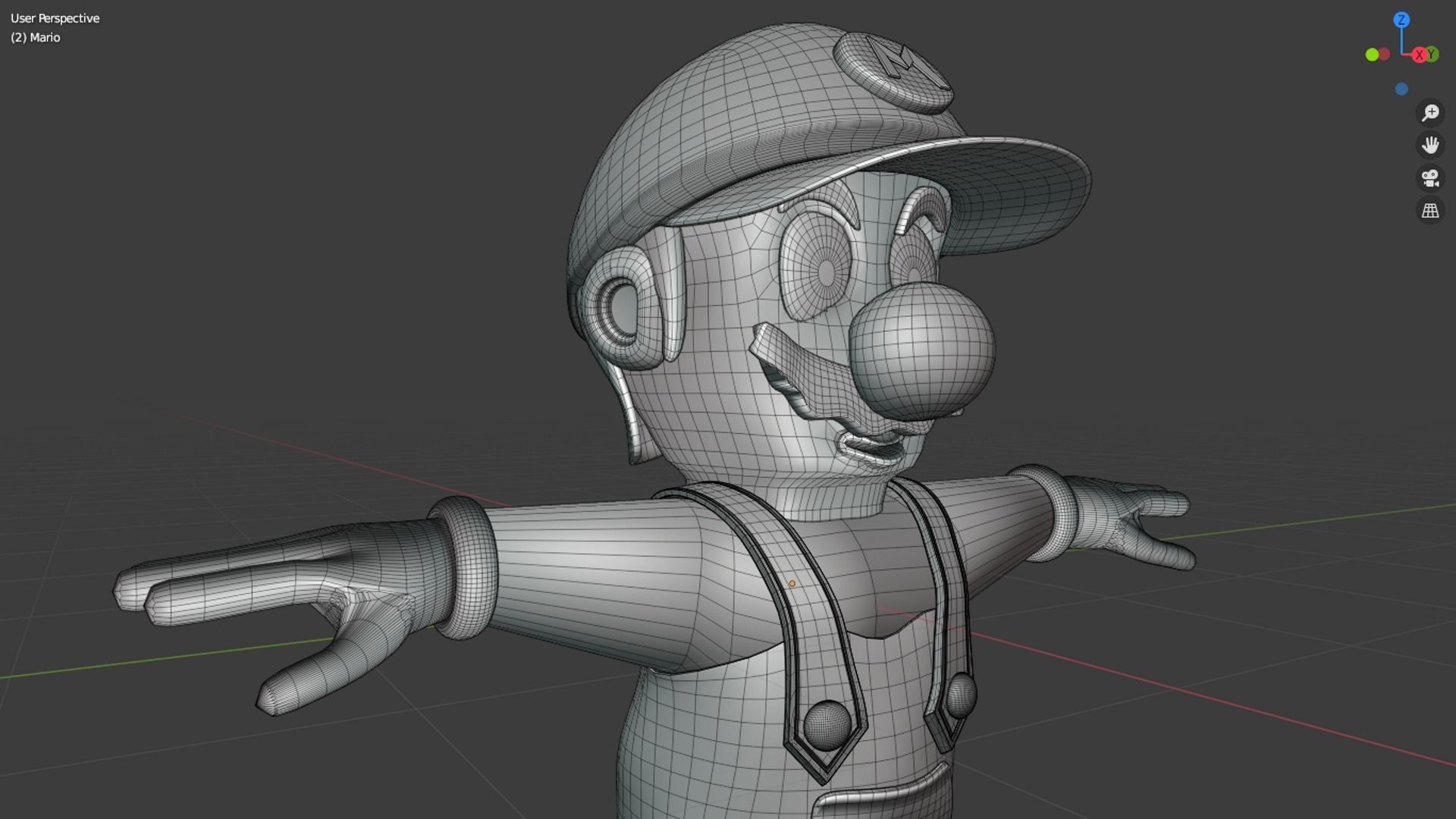Click the hand pan view button
The height and width of the screenshot is (819, 1456).
[1430, 145]
